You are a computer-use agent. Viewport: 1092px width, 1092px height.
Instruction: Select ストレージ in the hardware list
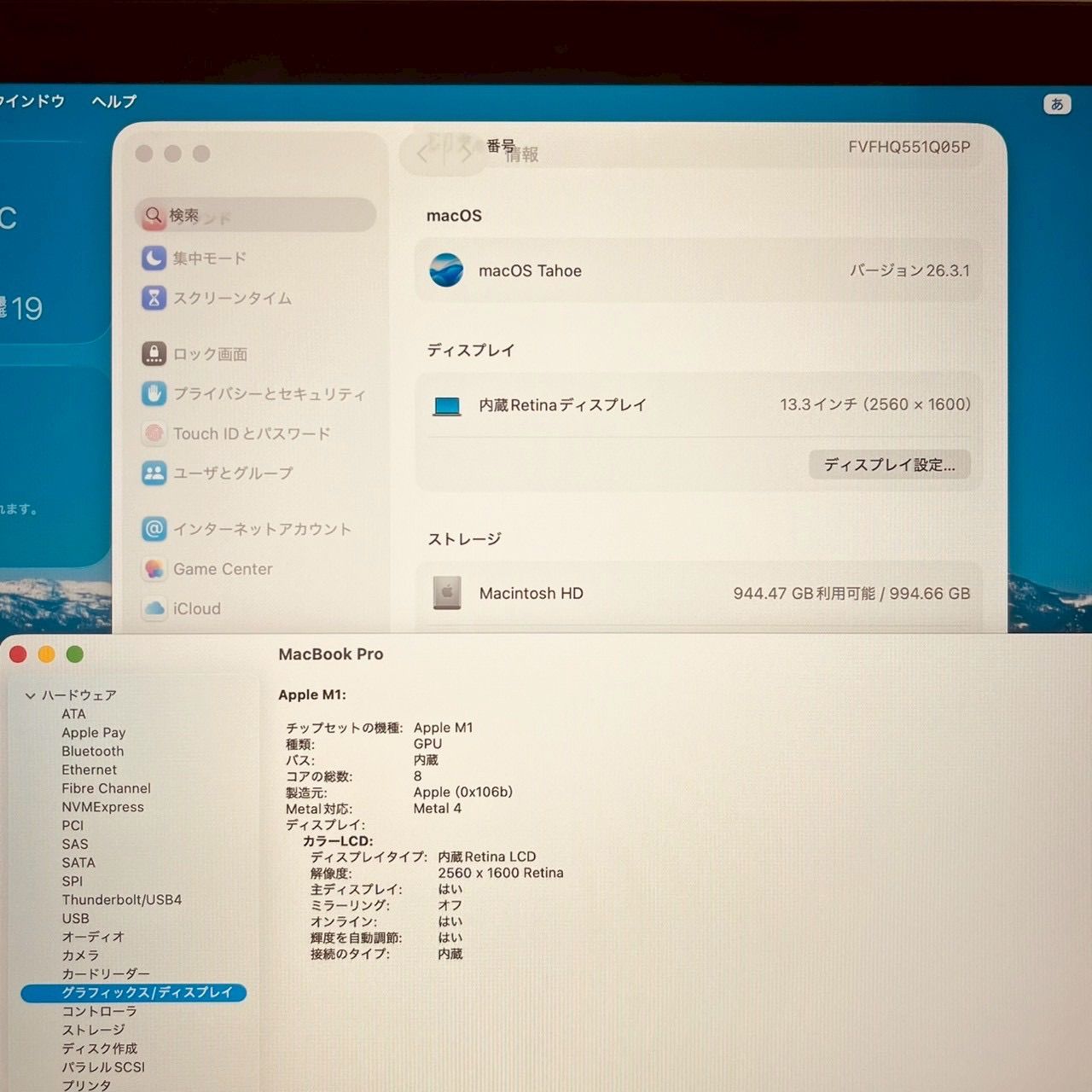click(93, 1031)
